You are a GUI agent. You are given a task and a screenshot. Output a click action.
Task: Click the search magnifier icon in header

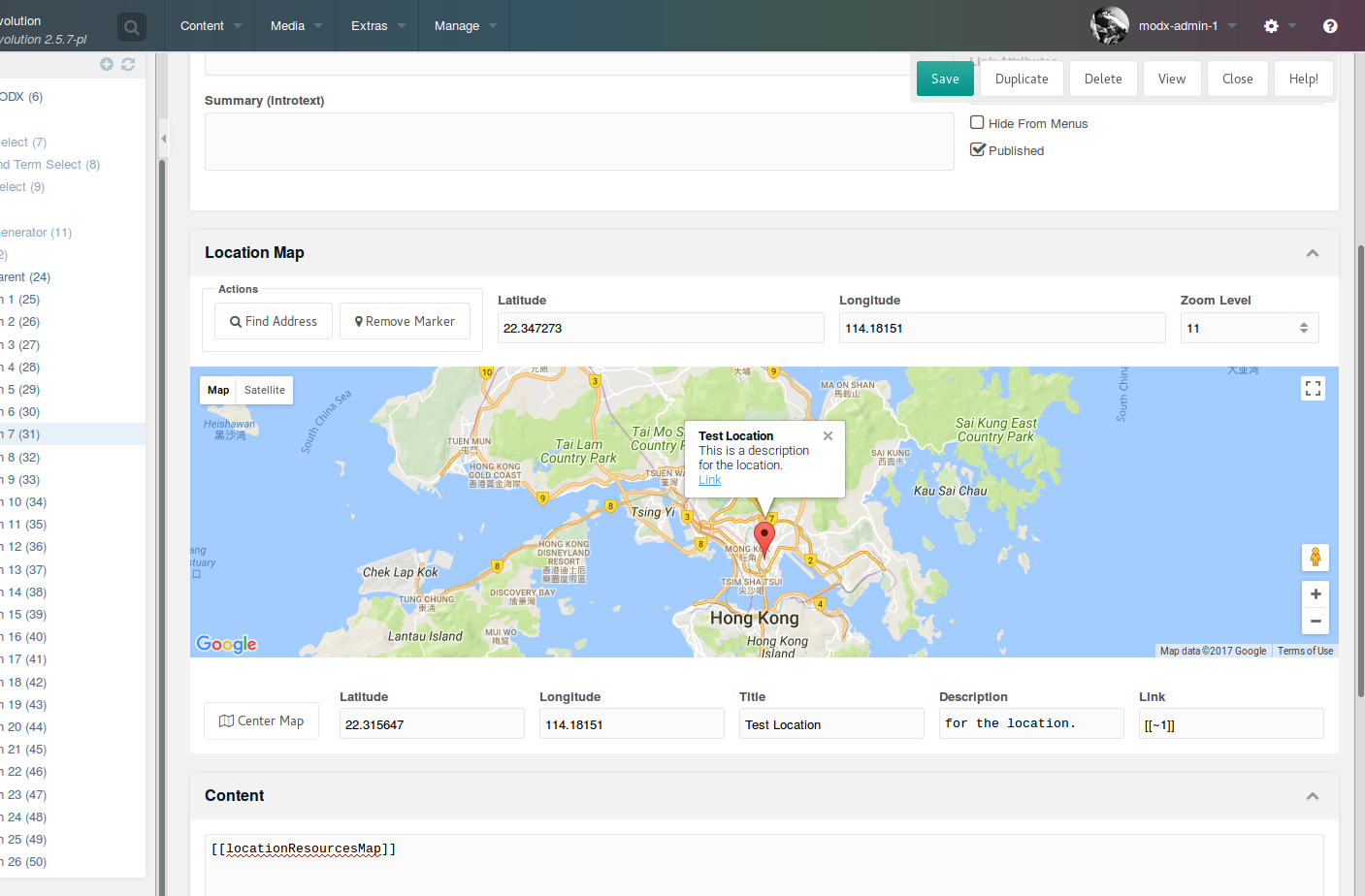click(132, 27)
